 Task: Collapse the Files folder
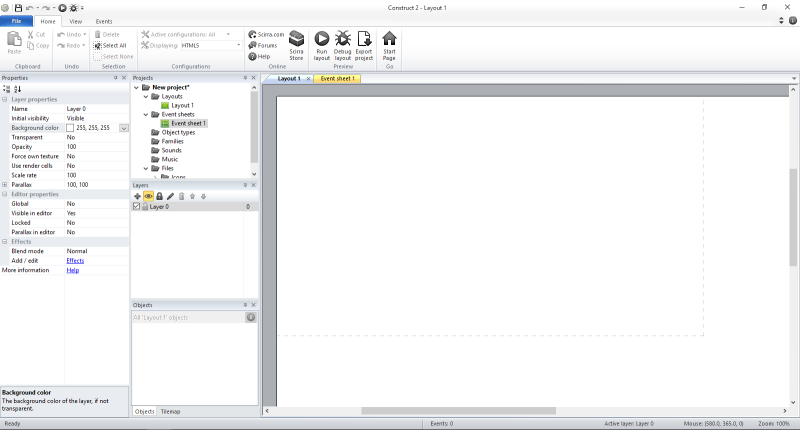146,168
